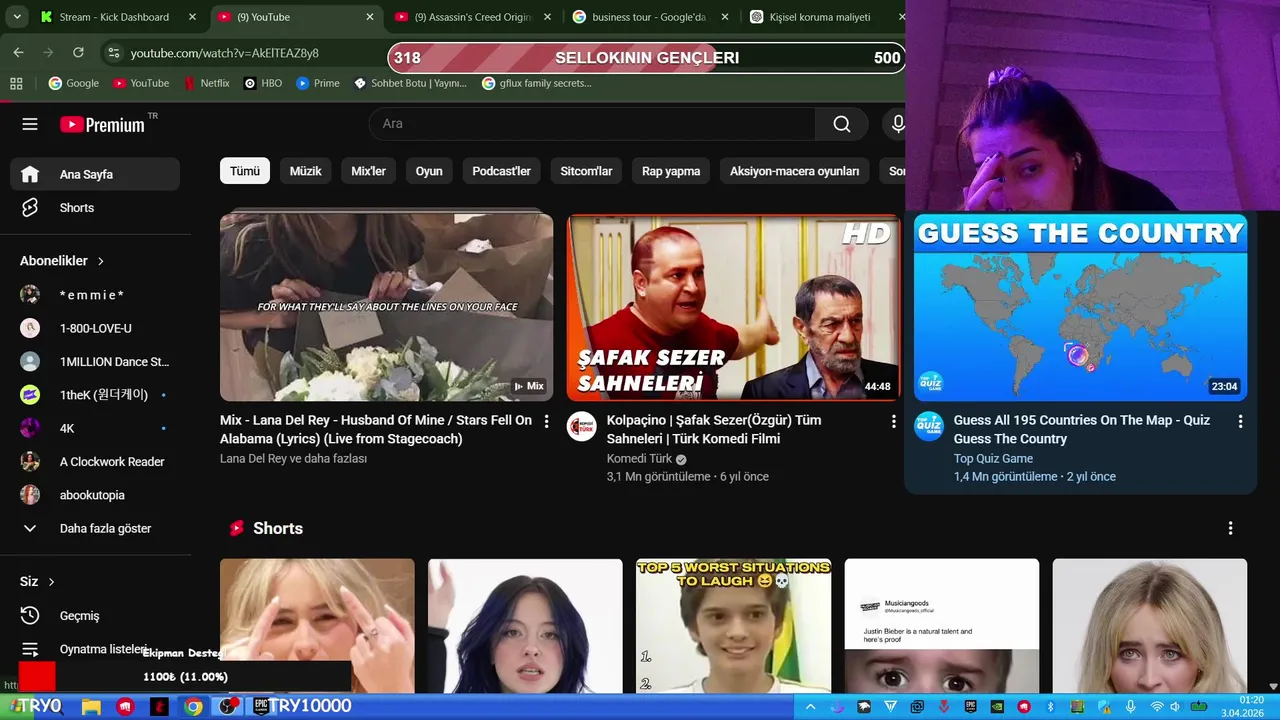This screenshot has width=1280, height=720.
Task: Open Epic Games Launcher from taskbar
Action: pos(260,706)
